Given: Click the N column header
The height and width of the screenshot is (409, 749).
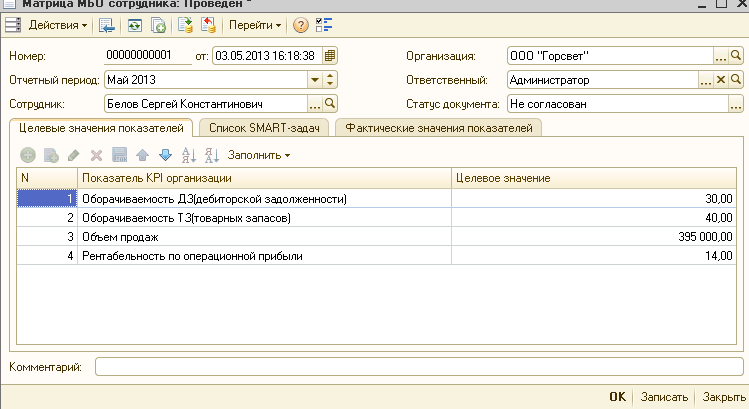Looking at the screenshot, I should pos(47,178).
